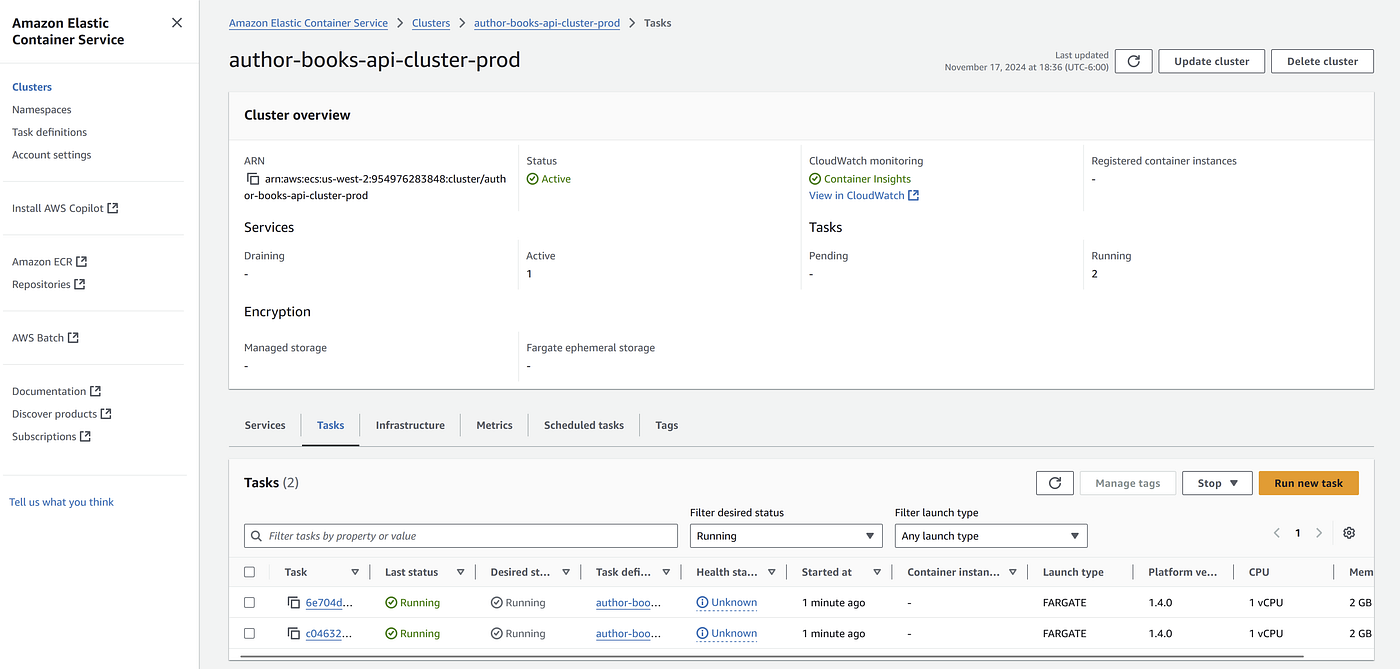
Task: Click the Update cluster button
Action: [1212, 61]
